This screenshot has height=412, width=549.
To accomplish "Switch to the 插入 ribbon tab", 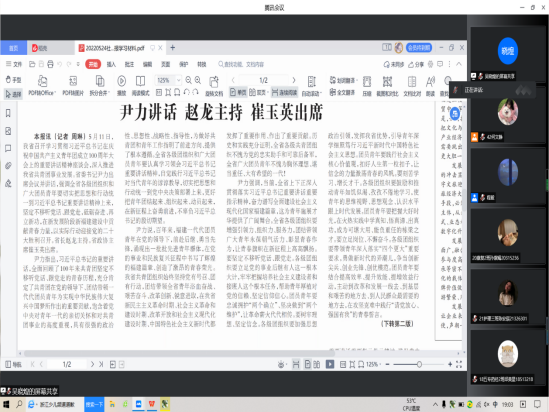I will tap(111, 64).
